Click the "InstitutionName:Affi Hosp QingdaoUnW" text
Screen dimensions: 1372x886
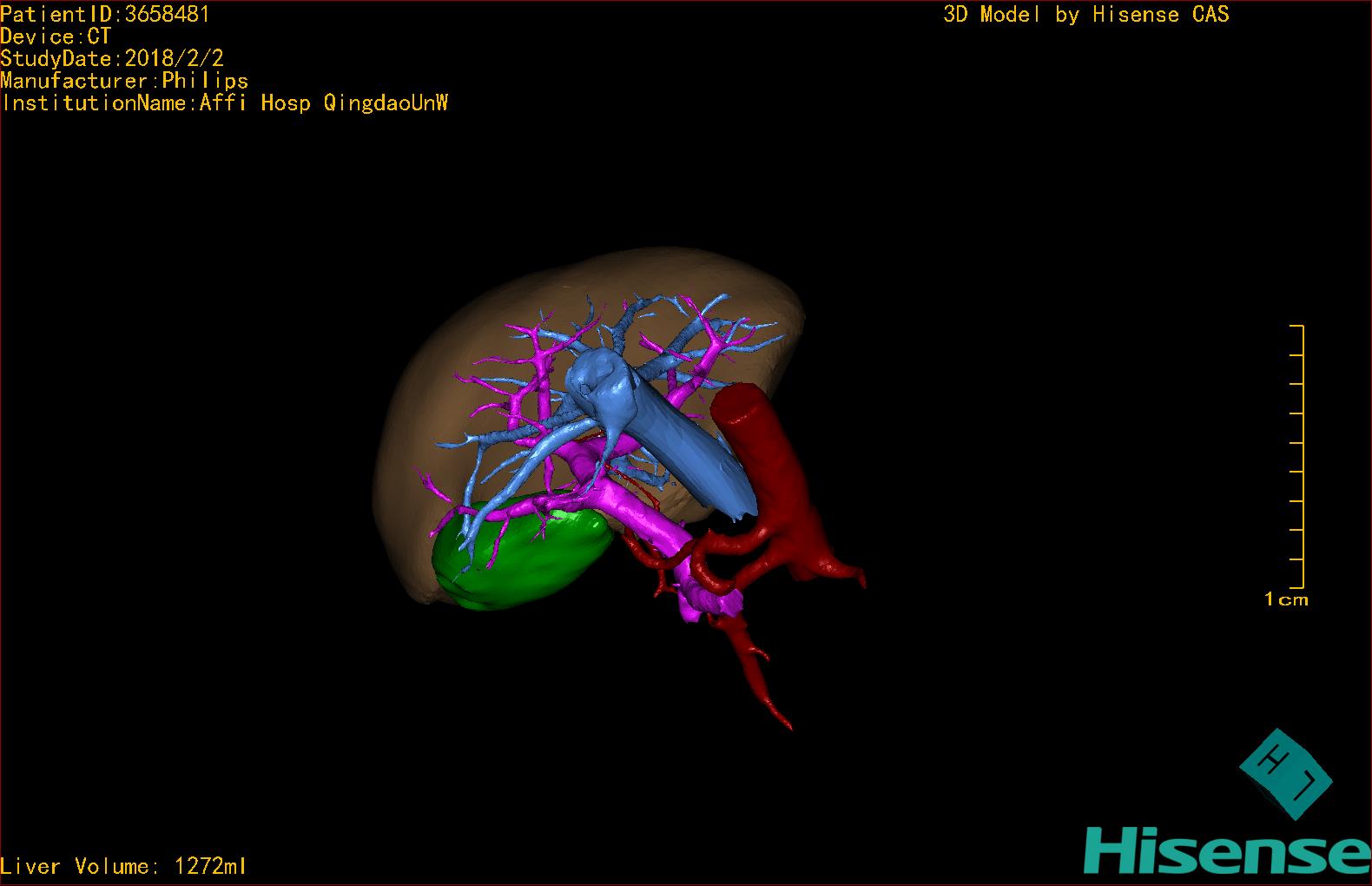coord(225,103)
